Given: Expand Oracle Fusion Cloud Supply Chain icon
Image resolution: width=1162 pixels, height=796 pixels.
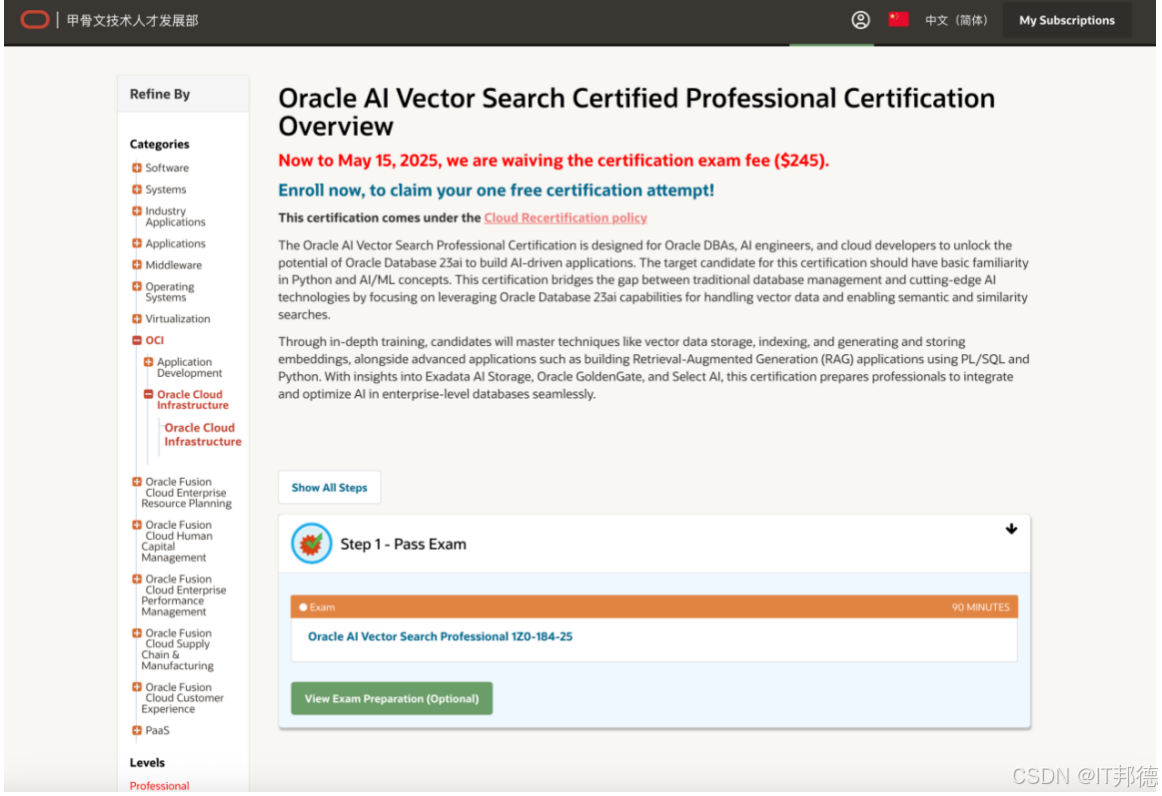Looking at the screenshot, I should coord(136,633).
